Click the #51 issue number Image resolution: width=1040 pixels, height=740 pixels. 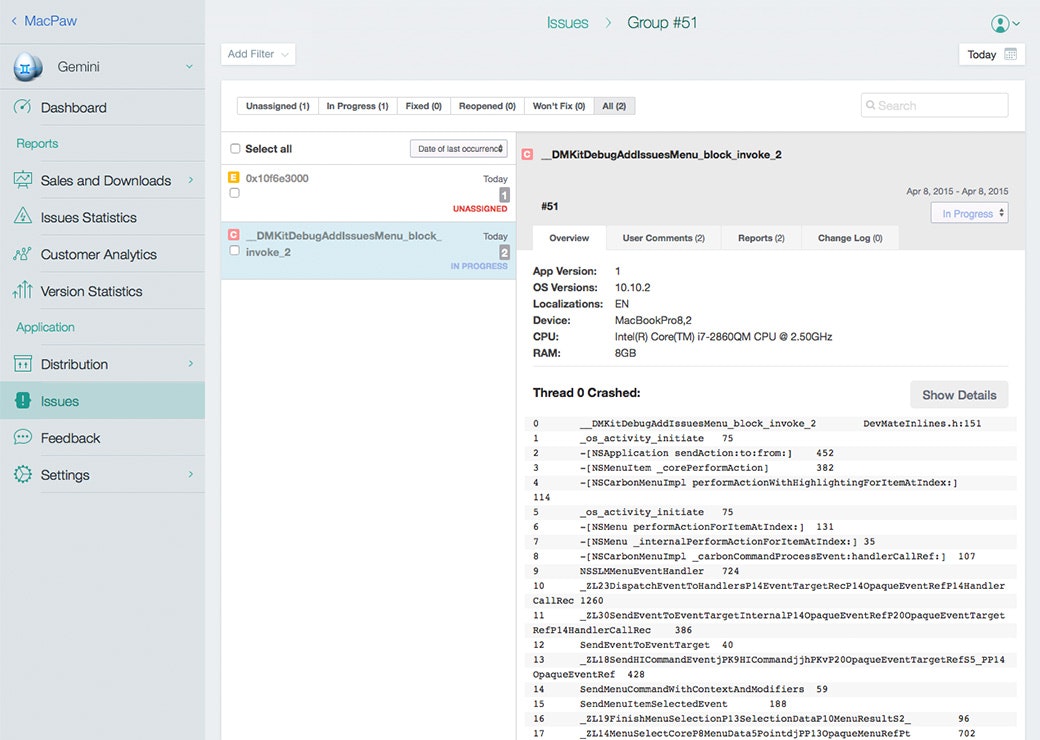point(549,206)
